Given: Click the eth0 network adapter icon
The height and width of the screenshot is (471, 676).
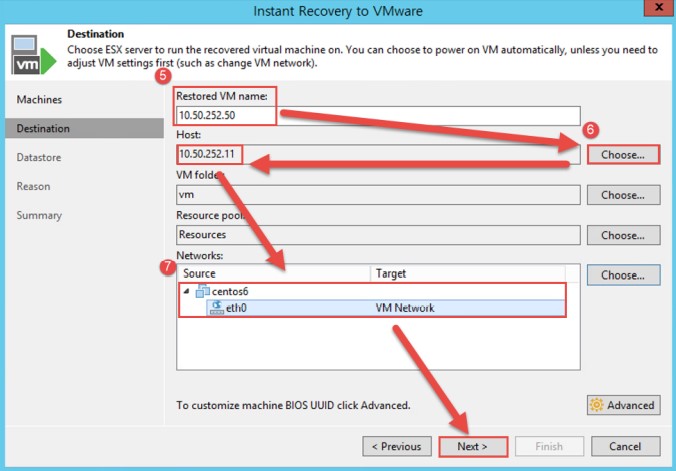Looking at the screenshot, I should click(216, 308).
